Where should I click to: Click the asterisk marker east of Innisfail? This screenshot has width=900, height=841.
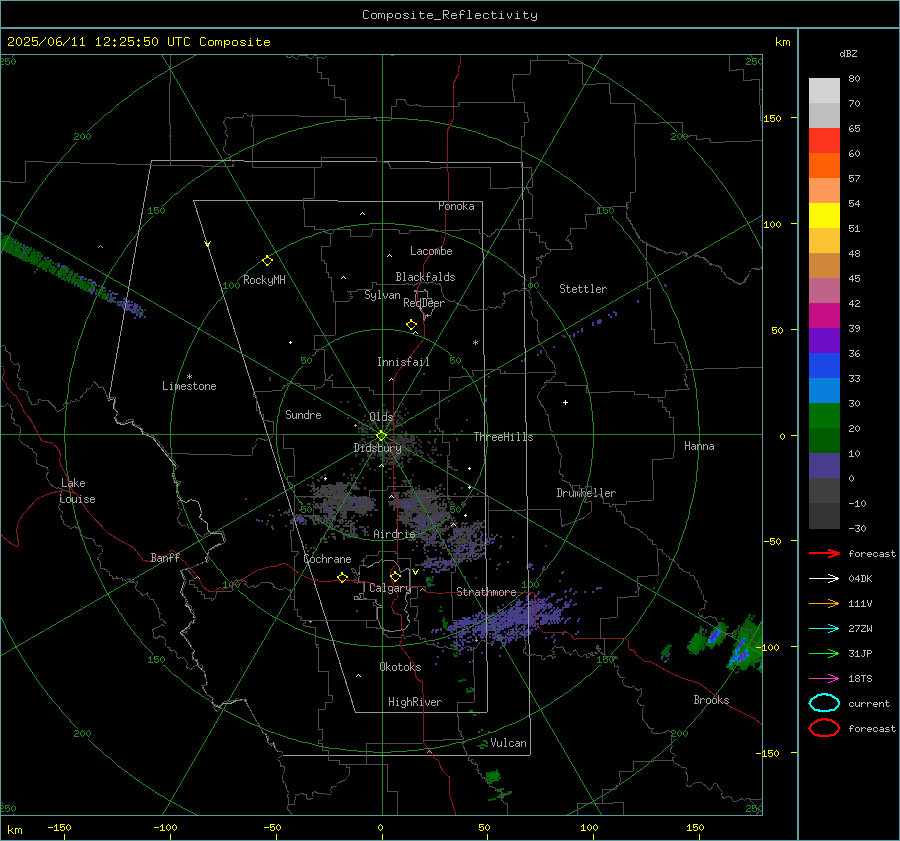[475, 343]
